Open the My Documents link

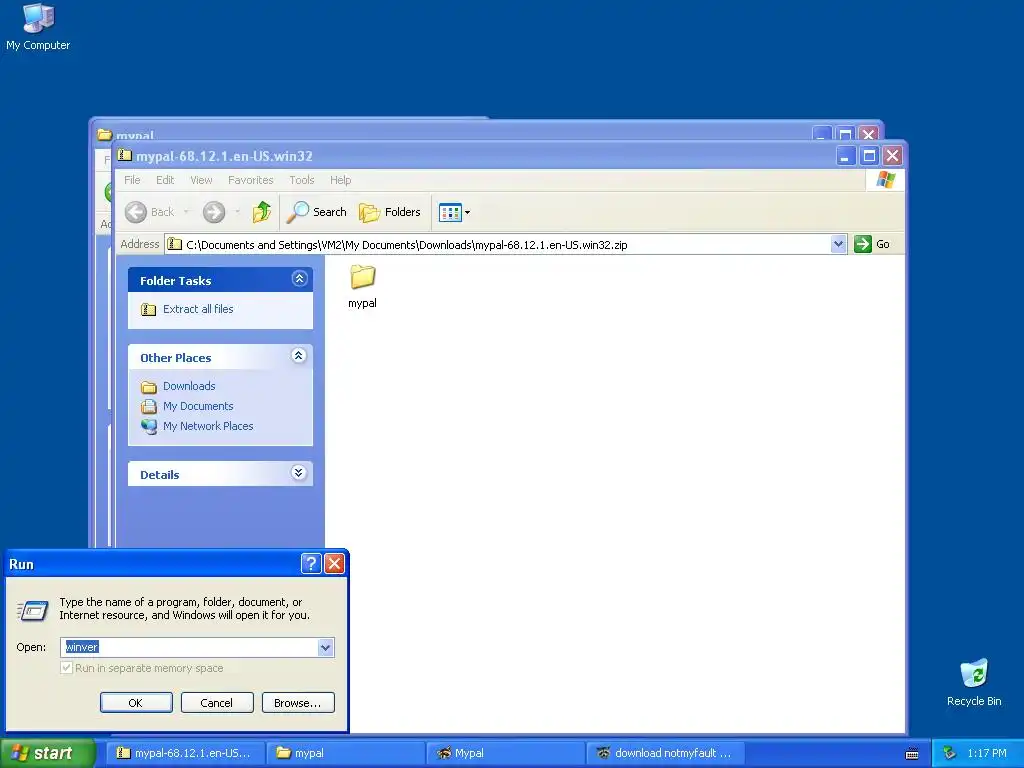coord(198,406)
